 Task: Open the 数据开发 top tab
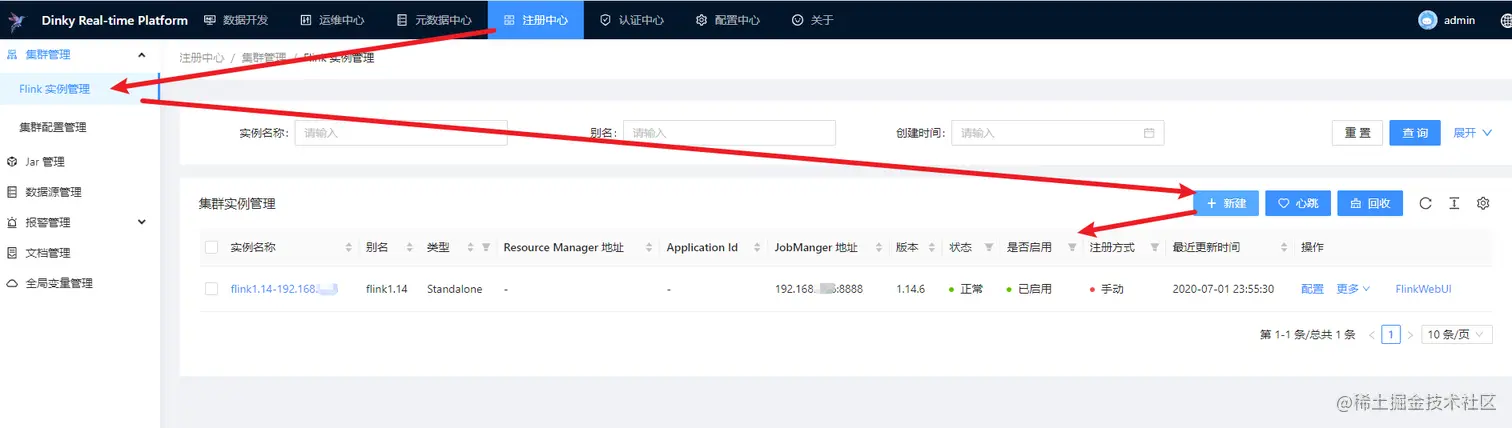[x=234, y=20]
